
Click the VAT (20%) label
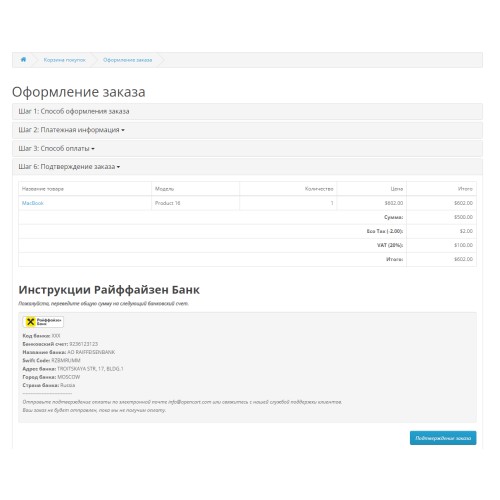point(390,245)
